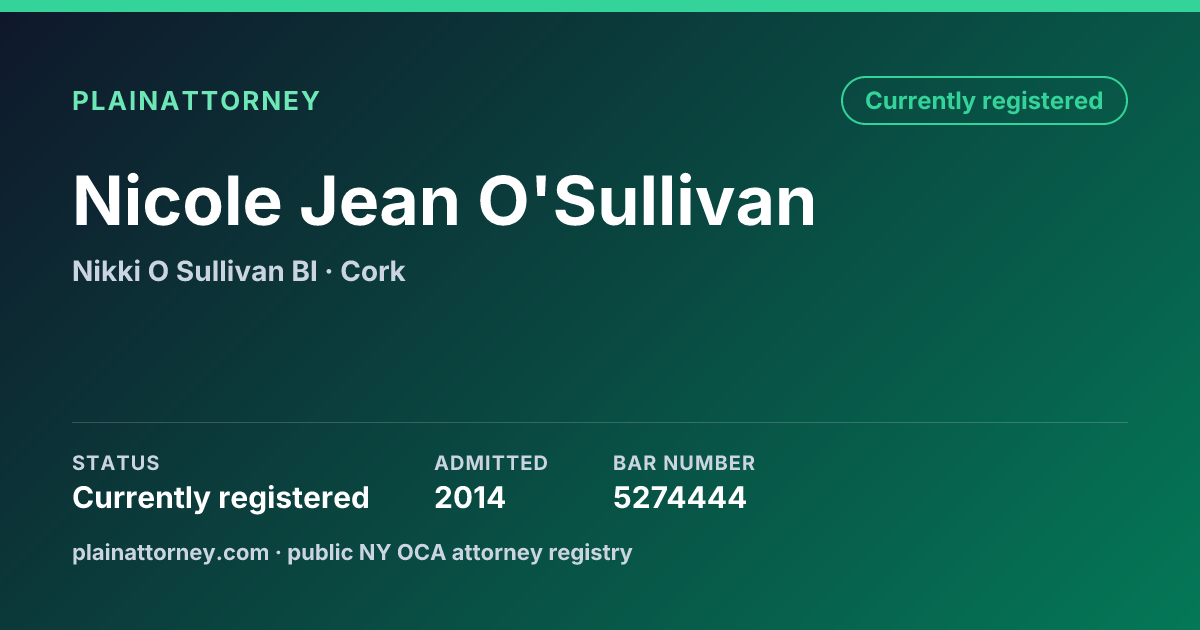This screenshot has height=630, width=1200.
Task: Select the bar number 5274444
Action: 680,497
